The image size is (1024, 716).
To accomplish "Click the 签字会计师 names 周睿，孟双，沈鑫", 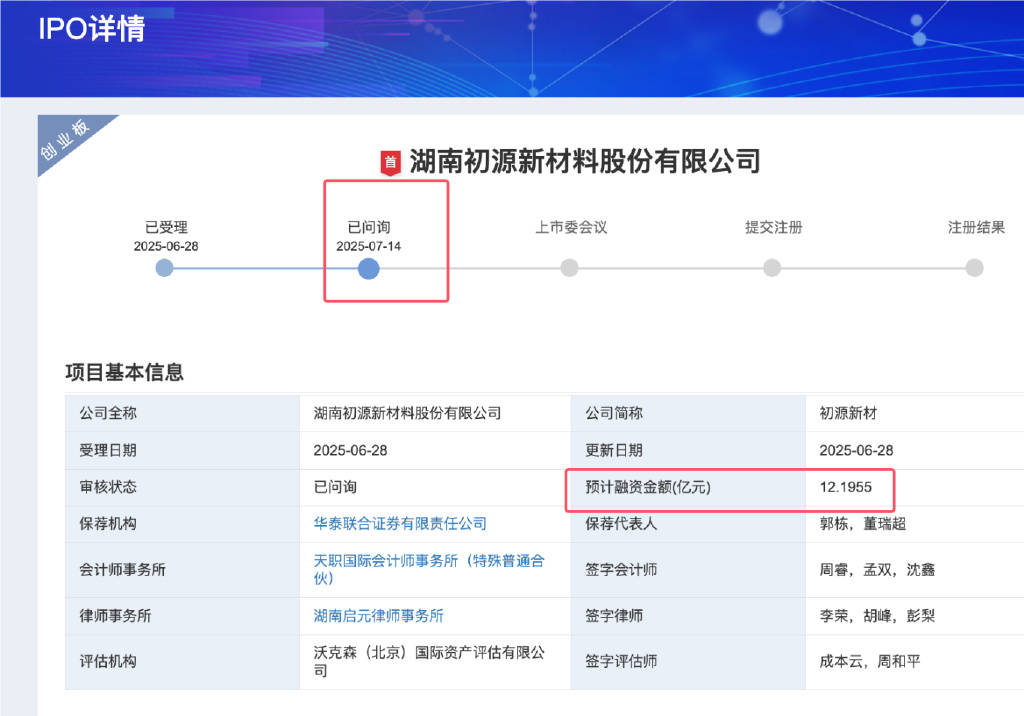I will click(877, 570).
